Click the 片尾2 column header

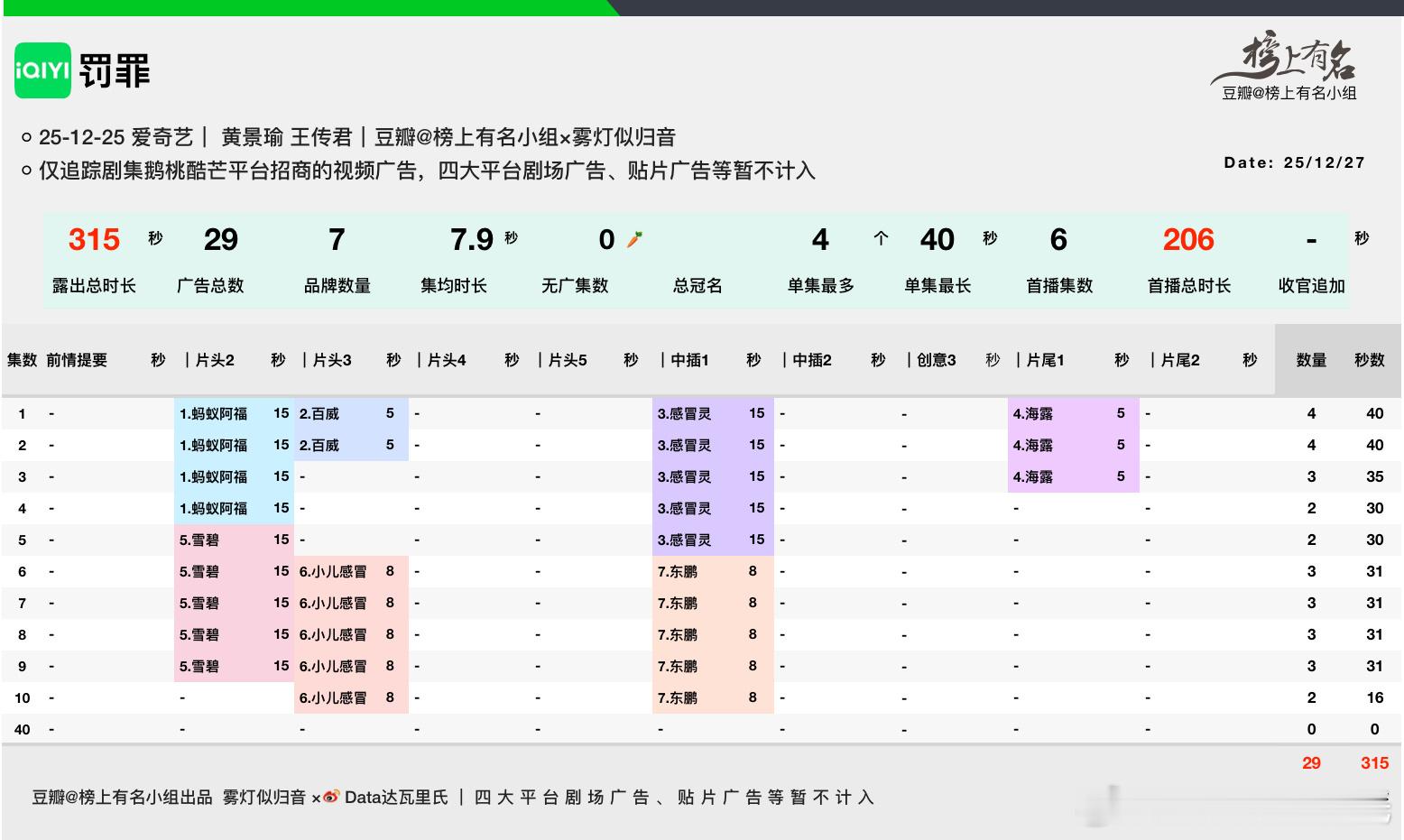[1179, 360]
